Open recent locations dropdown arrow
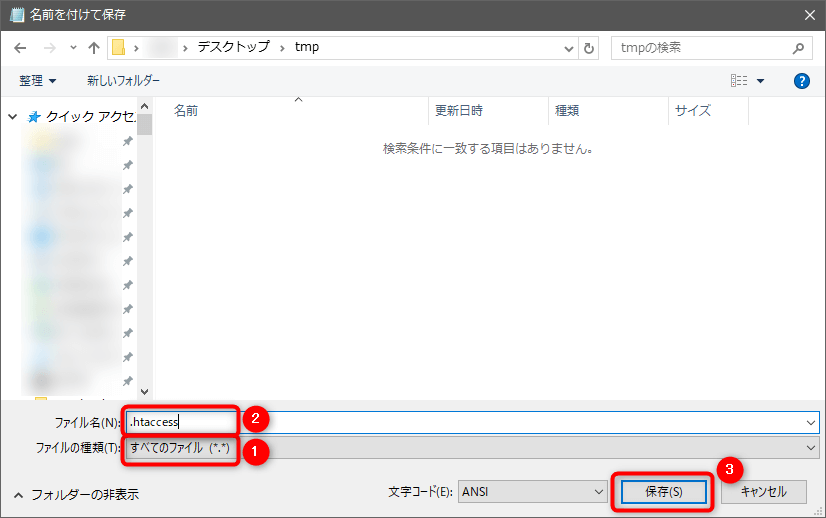 [73, 48]
